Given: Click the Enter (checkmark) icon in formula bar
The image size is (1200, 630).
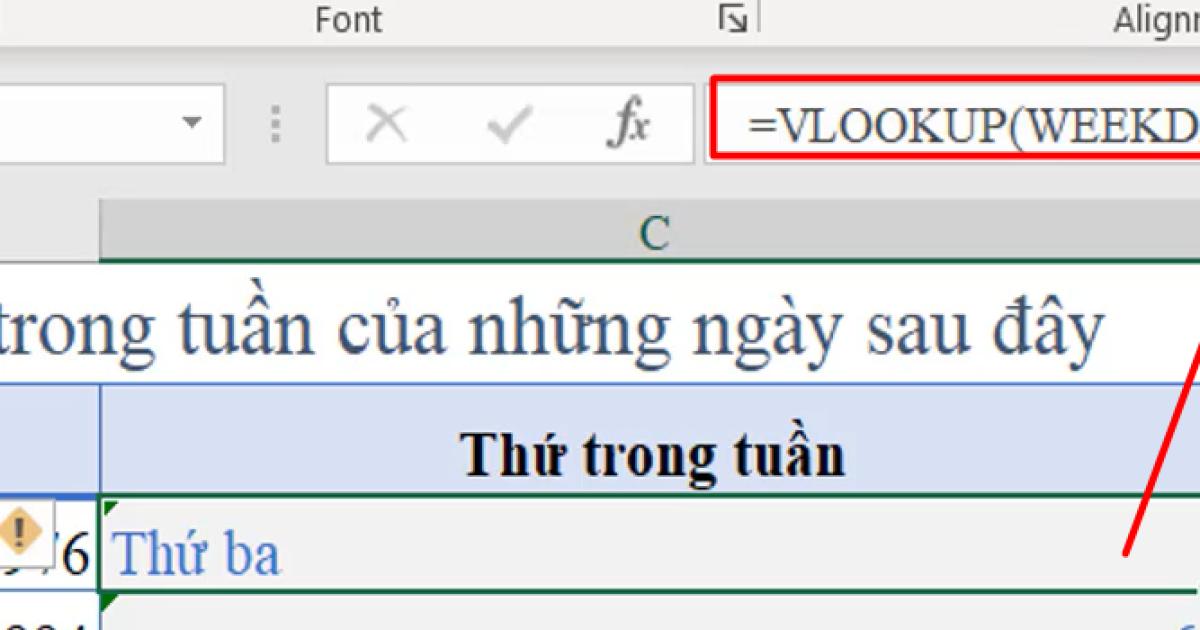Looking at the screenshot, I should point(509,123).
